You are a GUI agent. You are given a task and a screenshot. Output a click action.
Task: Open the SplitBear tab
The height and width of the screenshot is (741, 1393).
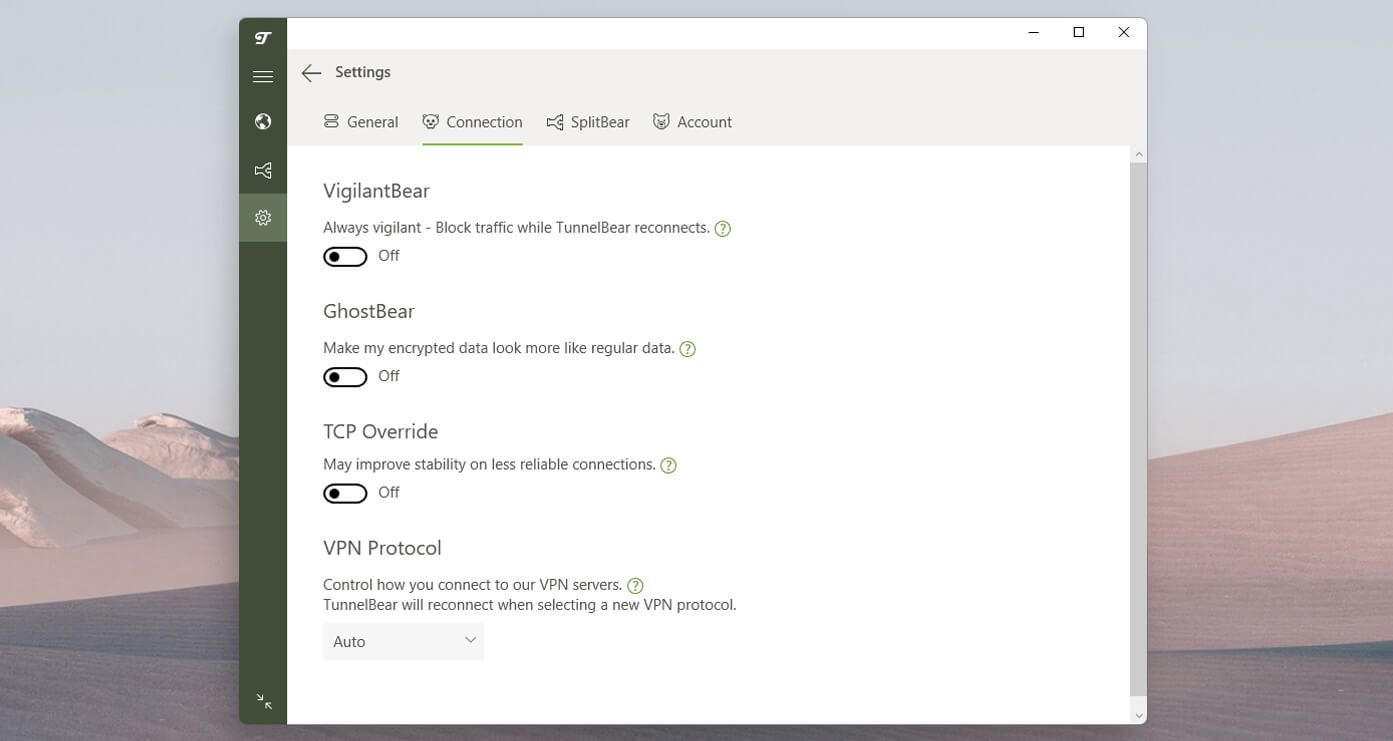pyautogui.click(x=588, y=122)
